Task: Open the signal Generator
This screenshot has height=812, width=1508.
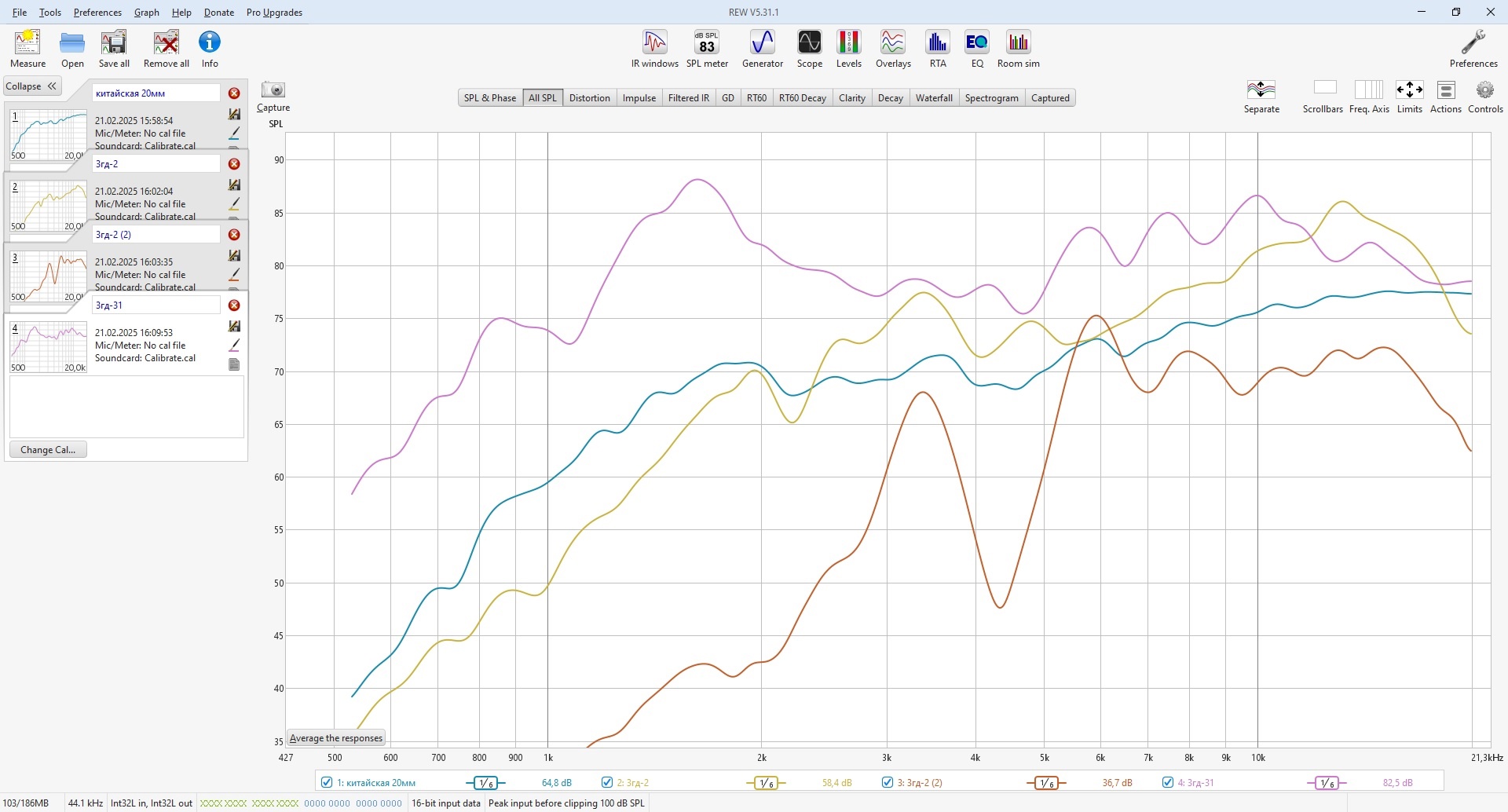Action: click(x=763, y=42)
